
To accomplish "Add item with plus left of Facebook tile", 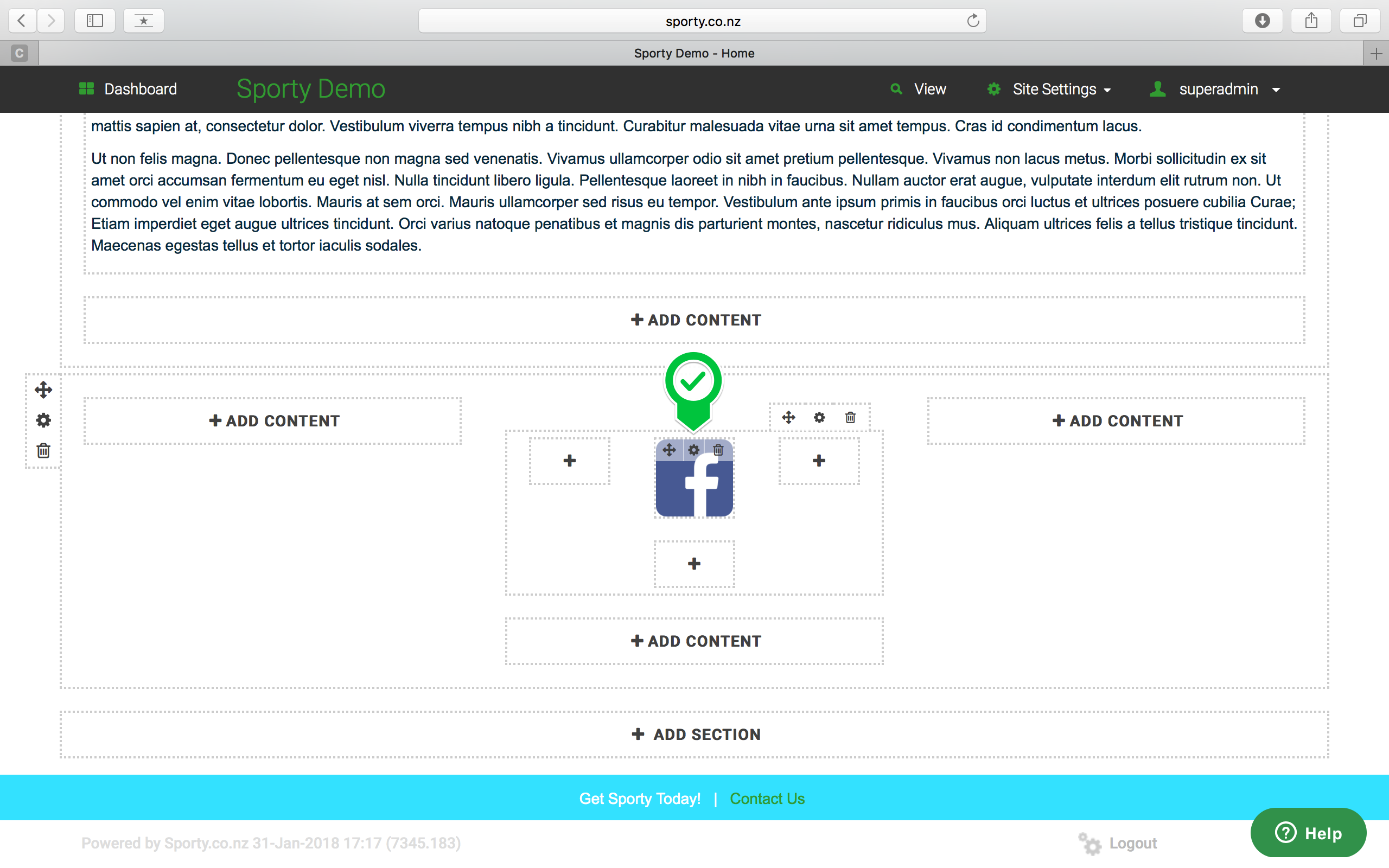I will [569, 461].
